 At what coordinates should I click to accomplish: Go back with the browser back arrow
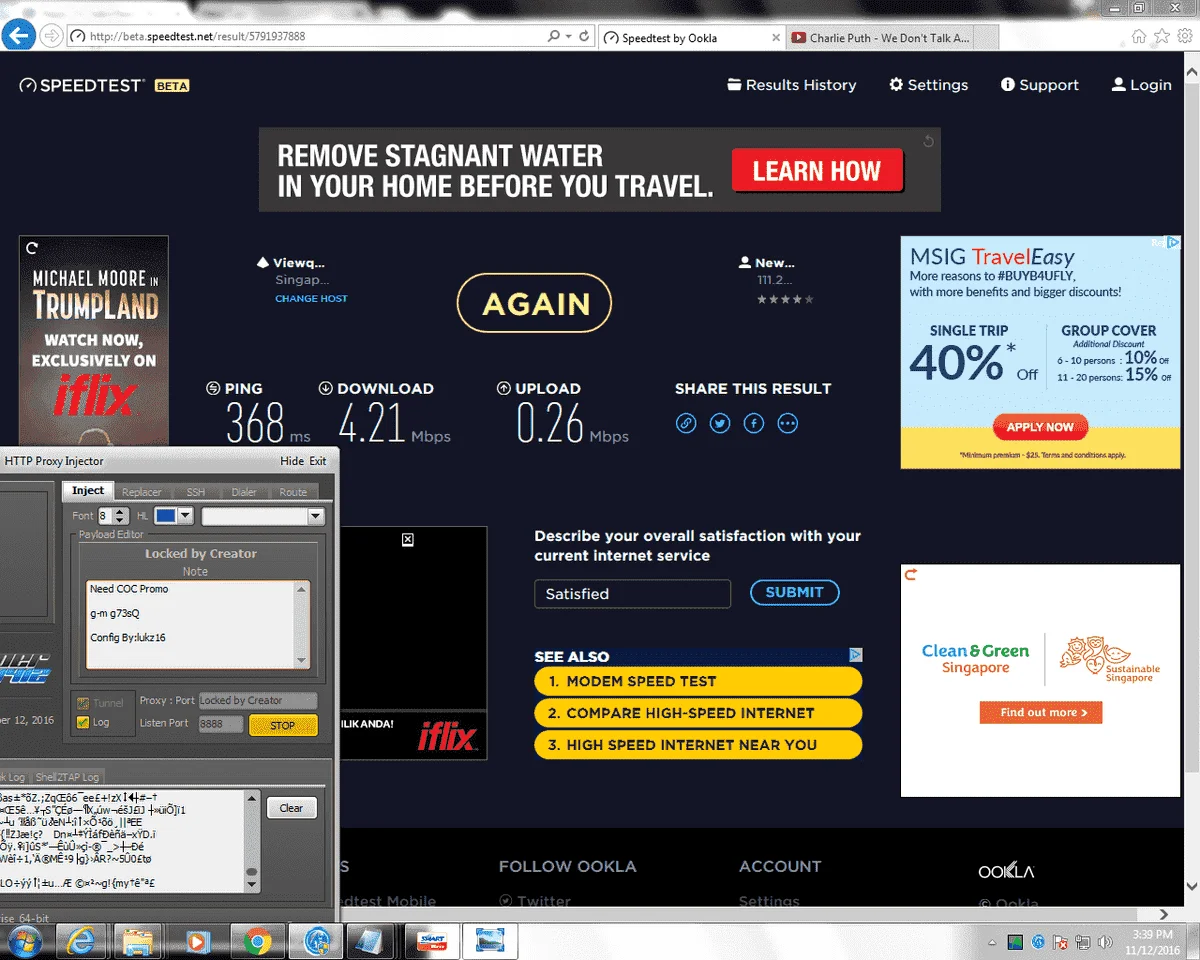click(18, 35)
